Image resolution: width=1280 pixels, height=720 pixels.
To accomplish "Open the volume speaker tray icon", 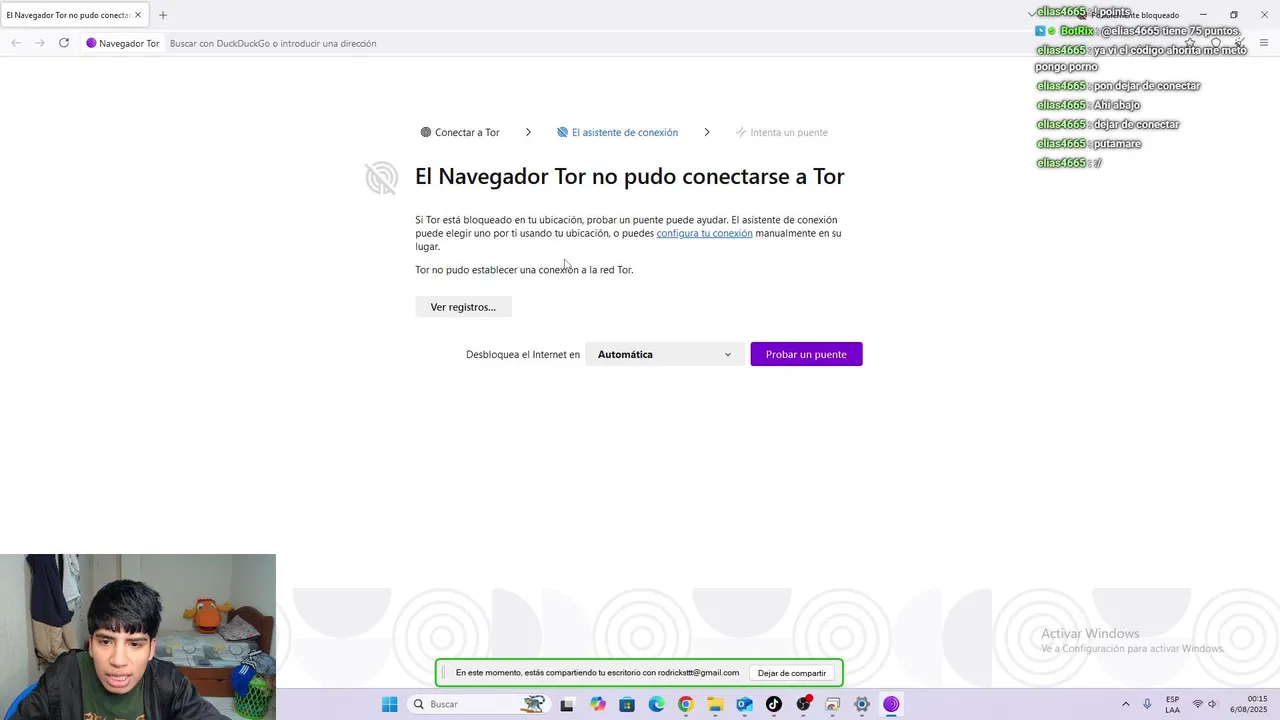I will coord(1212,704).
